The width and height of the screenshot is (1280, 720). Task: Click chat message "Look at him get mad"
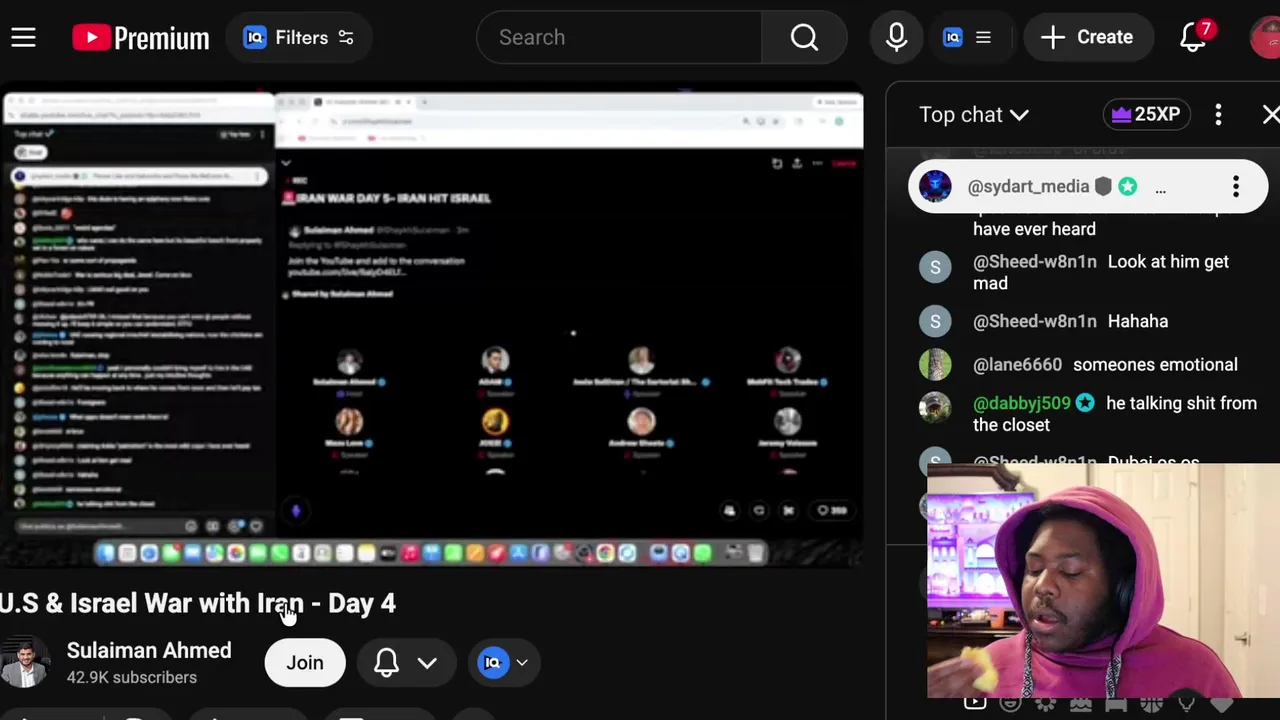click(x=1100, y=272)
